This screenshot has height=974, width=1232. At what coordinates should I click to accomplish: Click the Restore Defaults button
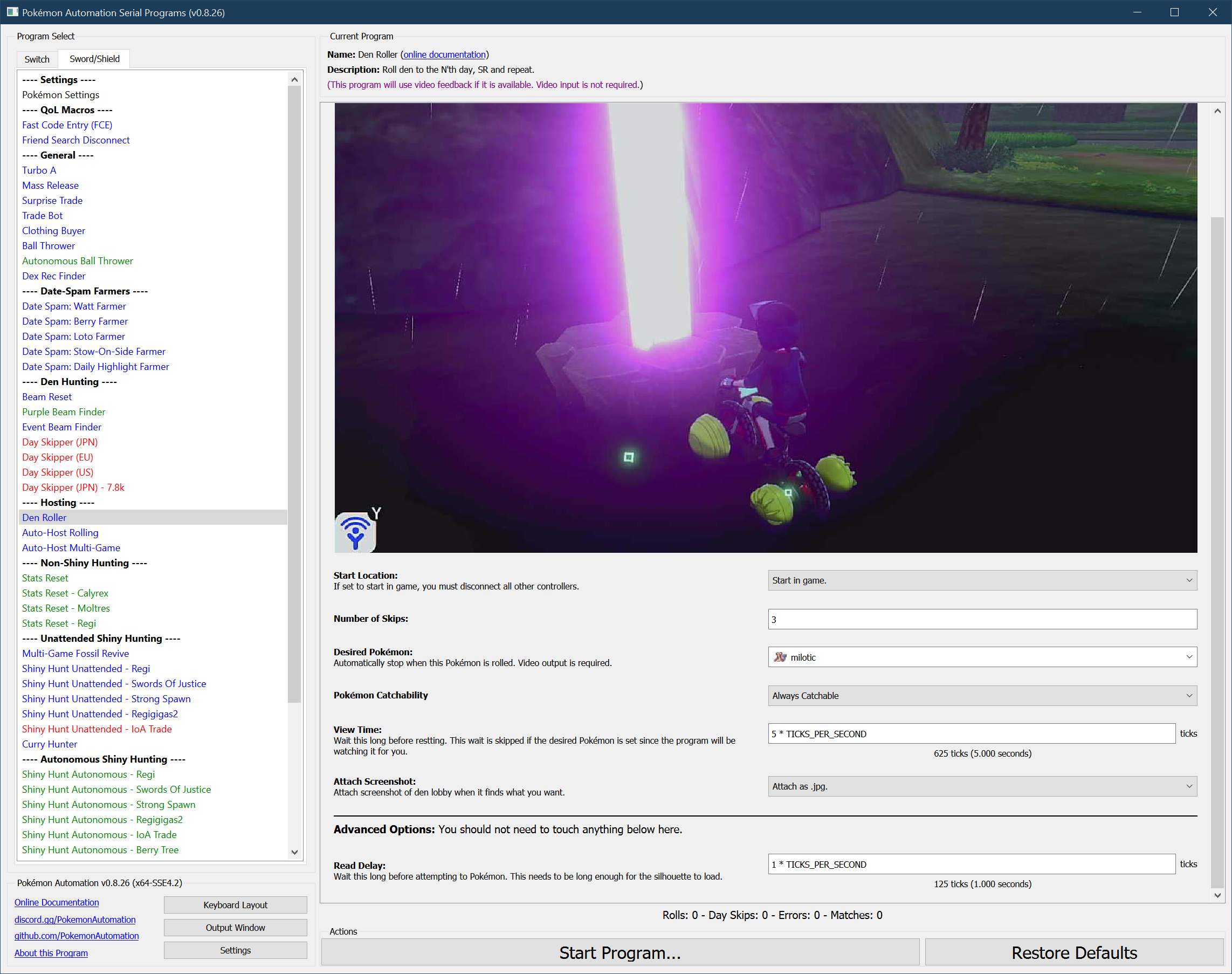[x=1073, y=953]
